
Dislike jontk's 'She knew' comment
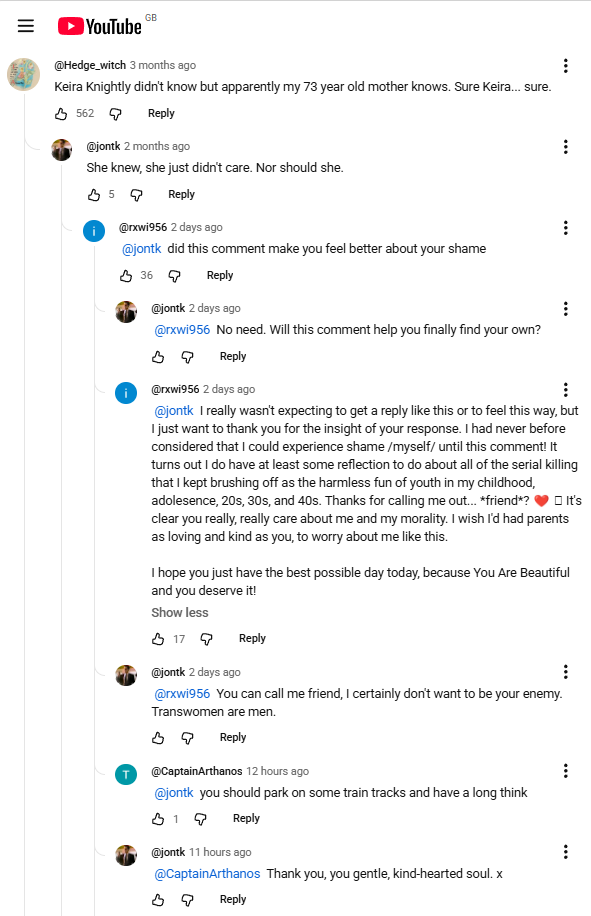(136, 195)
